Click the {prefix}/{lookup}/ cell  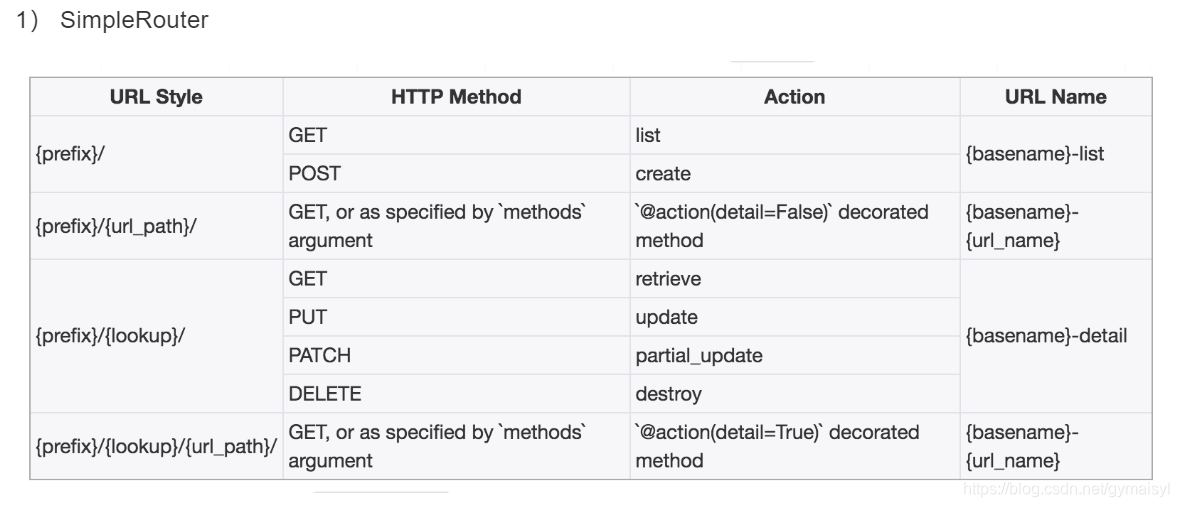[x=156, y=336]
